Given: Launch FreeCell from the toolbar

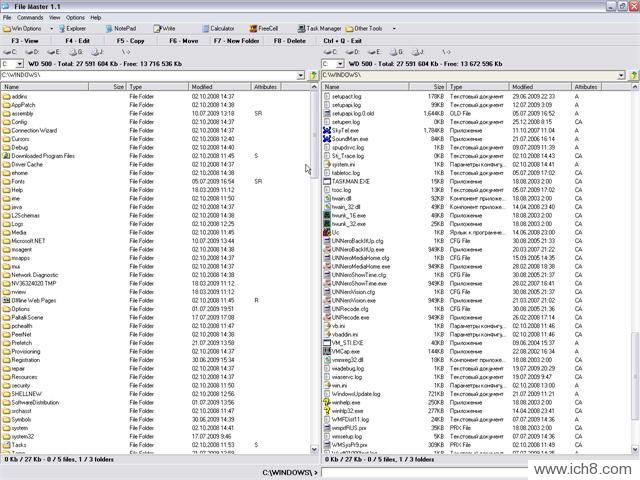Looking at the screenshot, I should tap(264, 29).
